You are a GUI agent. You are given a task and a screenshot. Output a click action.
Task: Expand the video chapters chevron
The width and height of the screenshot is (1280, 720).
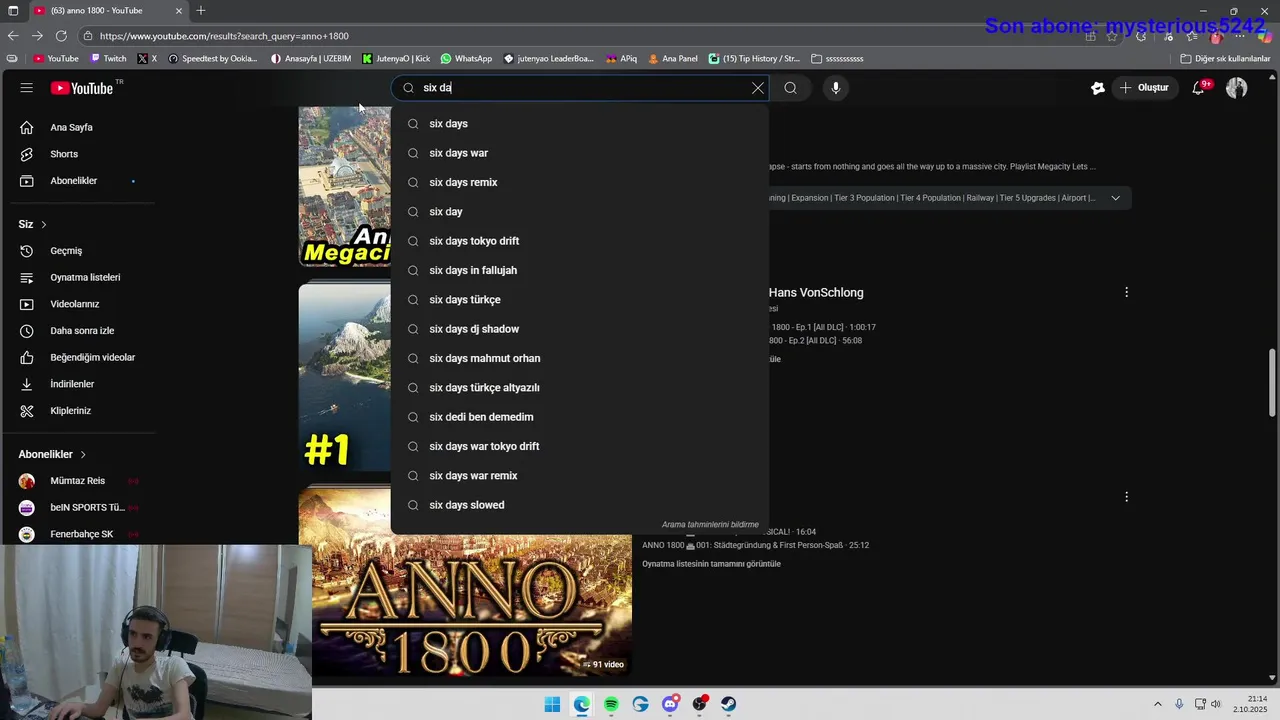point(1115,198)
